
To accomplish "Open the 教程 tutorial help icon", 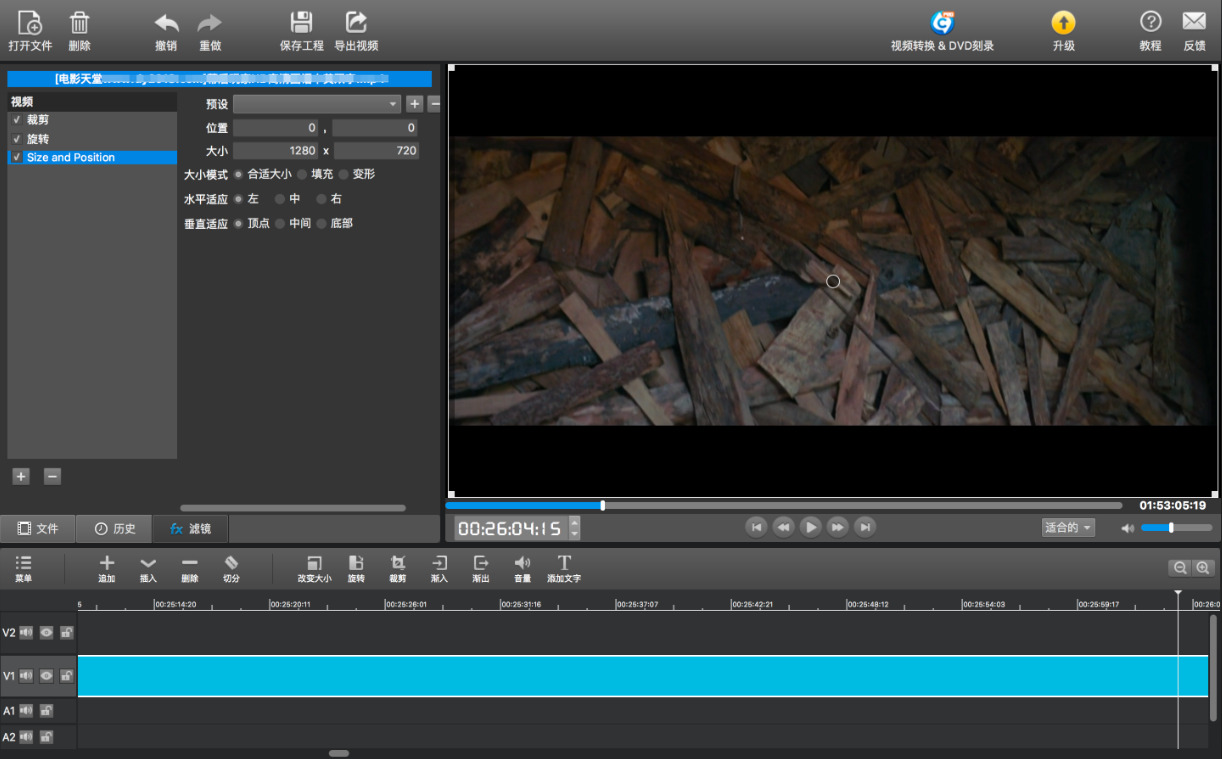I will (x=1150, y=22).
